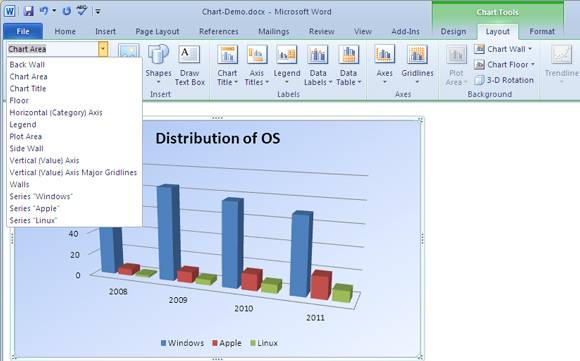This screenshot has height=361, width=580.
Task: Open the Data Table options
Action: (x=348, y=65)
